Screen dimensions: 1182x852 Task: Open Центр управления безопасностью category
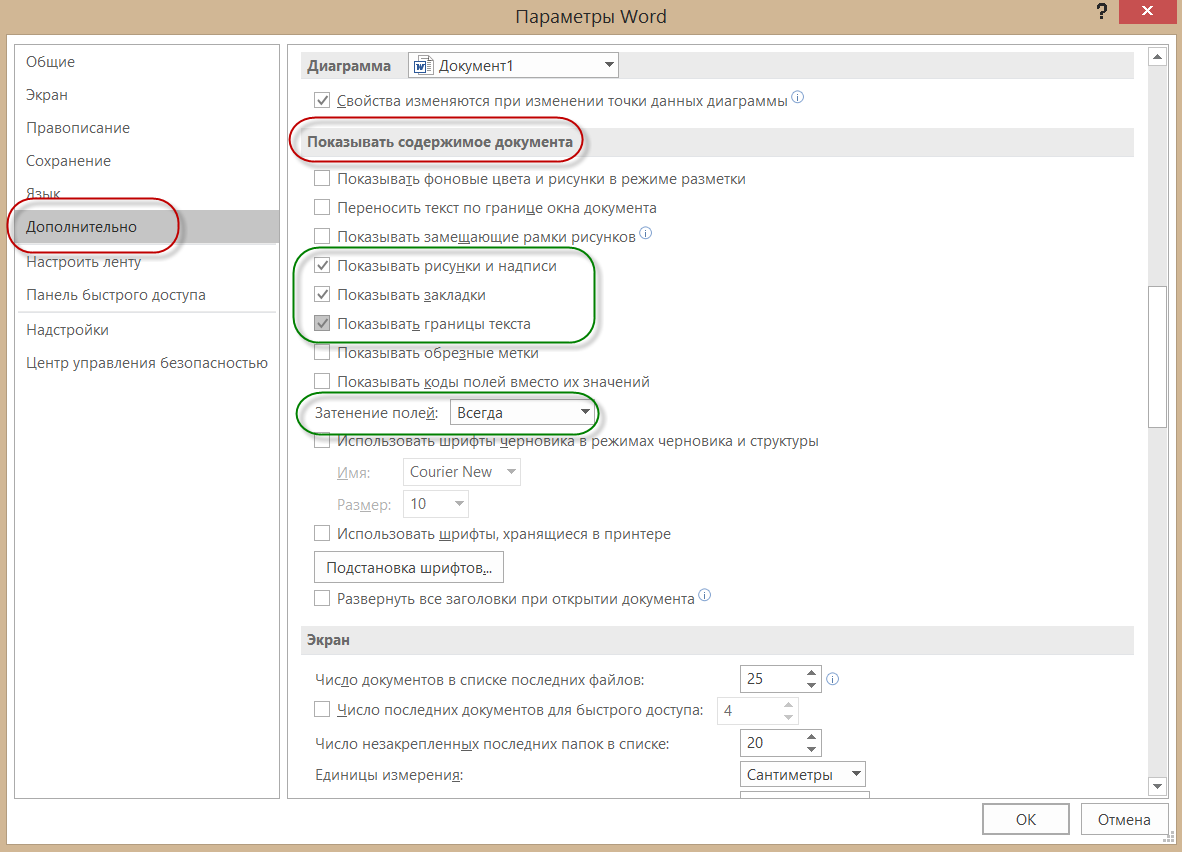[147, 363]
